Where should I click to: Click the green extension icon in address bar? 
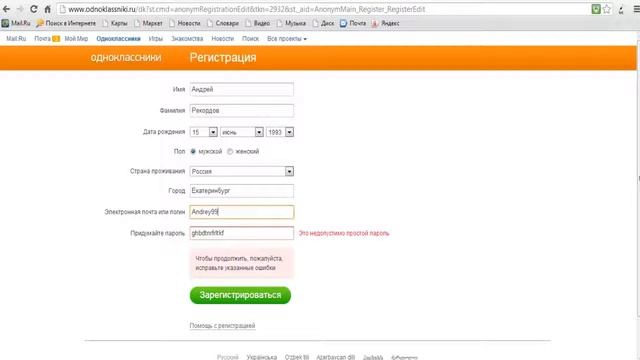point(596,9)
